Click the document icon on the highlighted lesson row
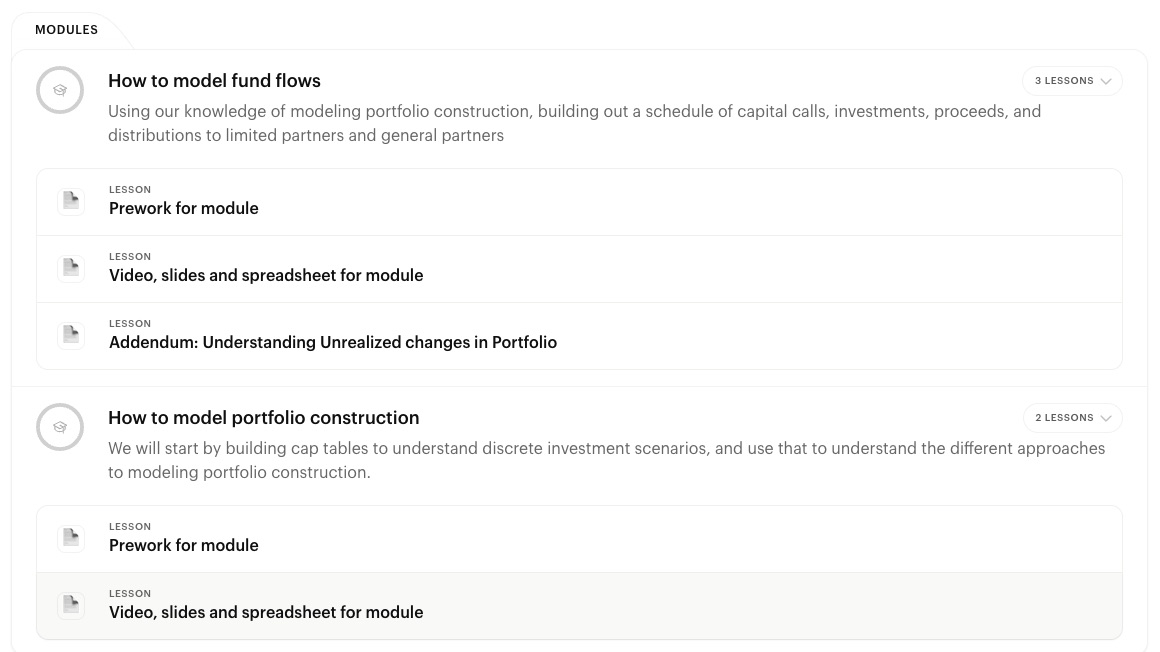The image size is (1160, 652). tap(71, 604)
